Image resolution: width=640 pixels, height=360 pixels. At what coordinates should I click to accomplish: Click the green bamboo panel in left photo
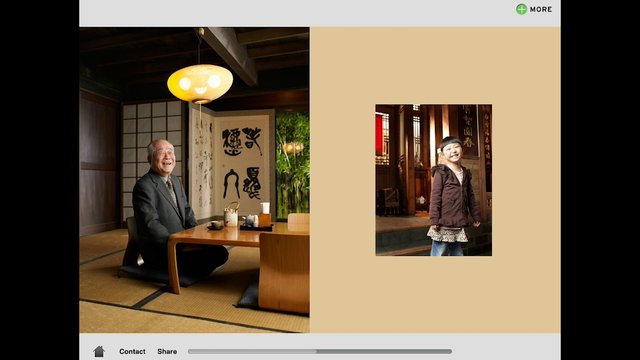point(293,165)
